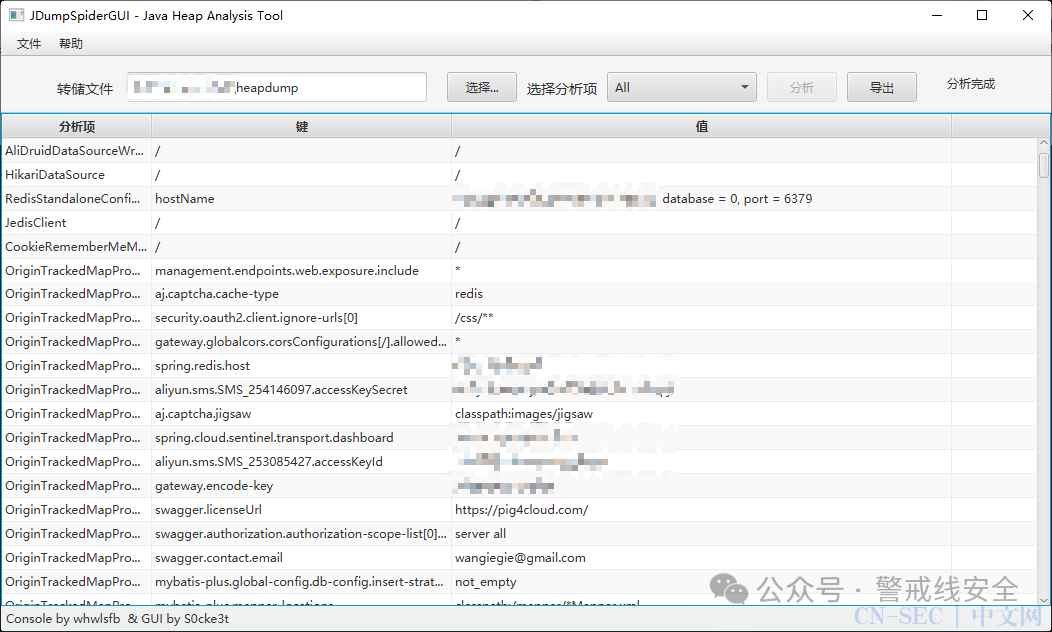Click aliyun.sms.SMS_253085427.accessKeyId key
Screen dimensions: 1052x632
point(302,462)
